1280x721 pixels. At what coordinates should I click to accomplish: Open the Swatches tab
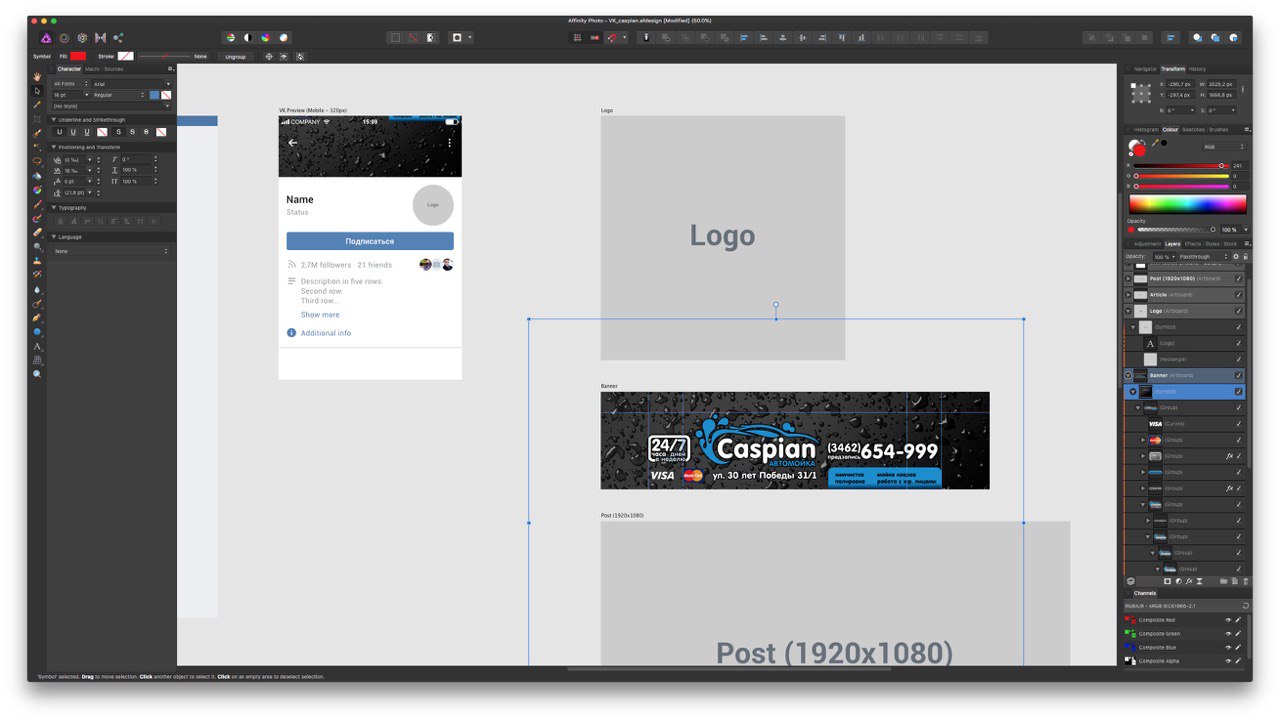[x=1193, y=130]
